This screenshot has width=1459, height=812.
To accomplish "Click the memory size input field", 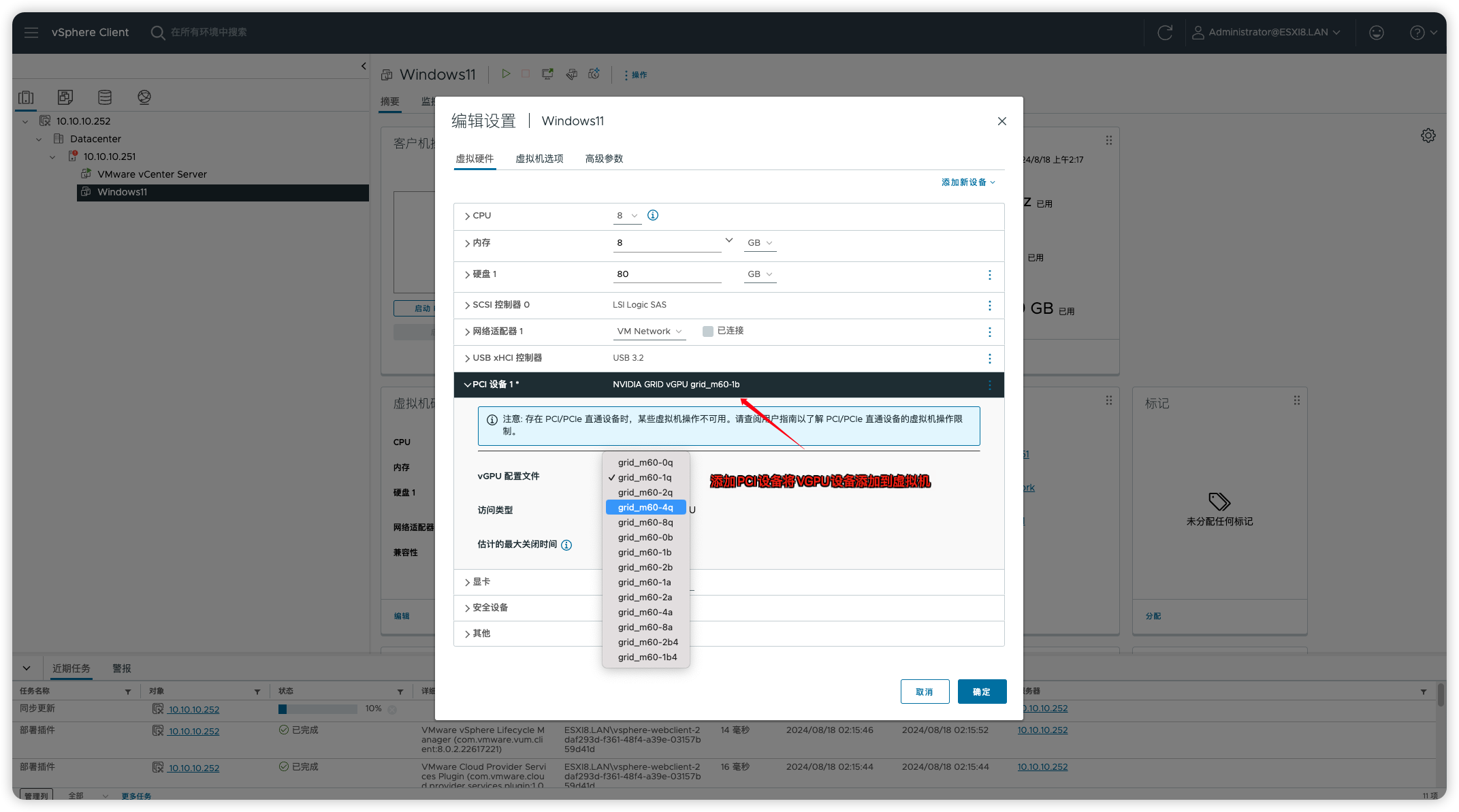I will point(667,243).
